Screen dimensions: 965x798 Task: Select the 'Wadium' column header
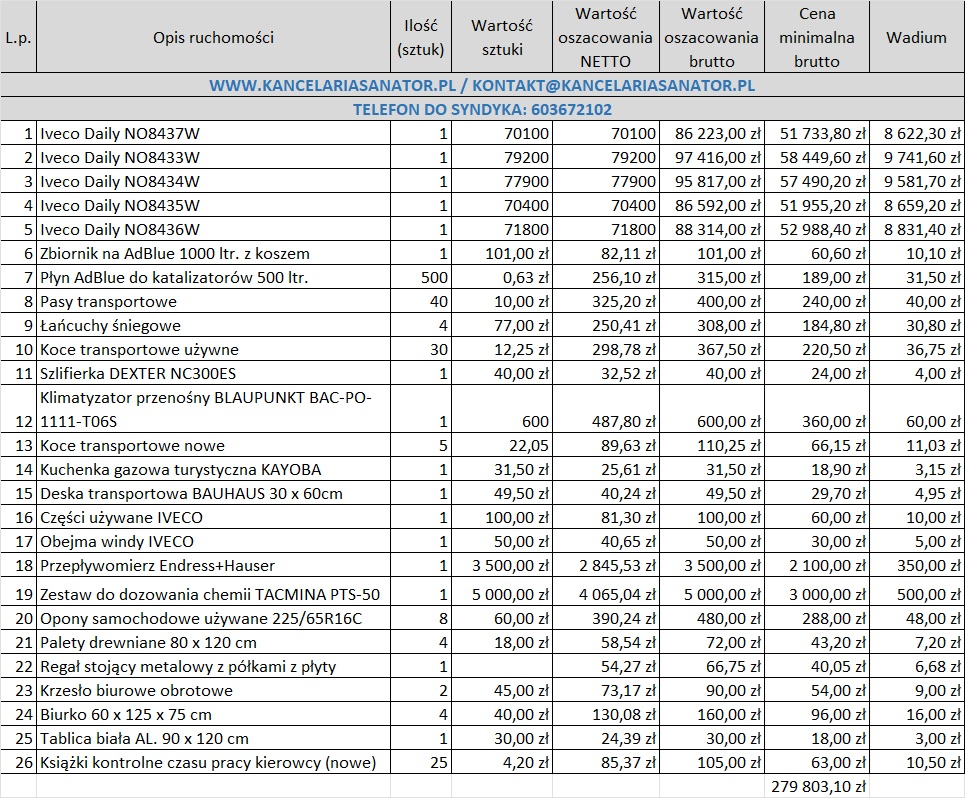click(916, 38)
